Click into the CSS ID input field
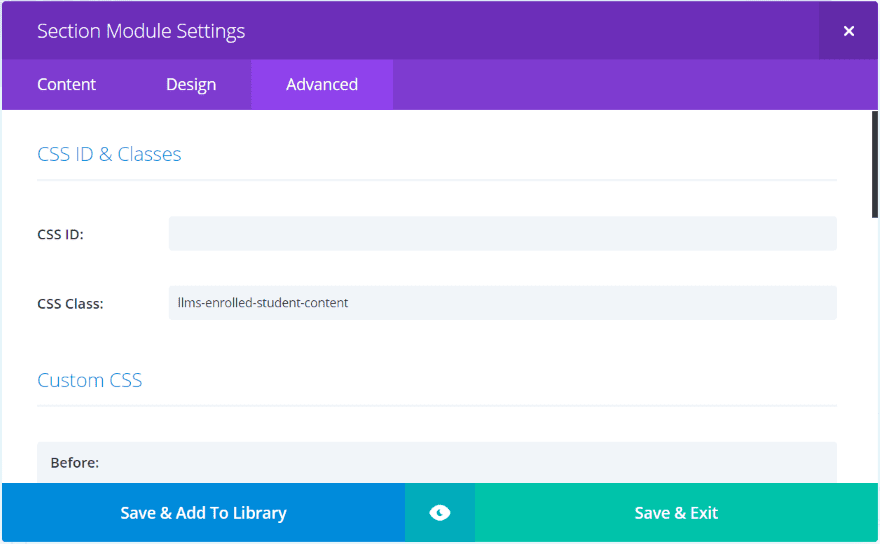 point(502,233)
